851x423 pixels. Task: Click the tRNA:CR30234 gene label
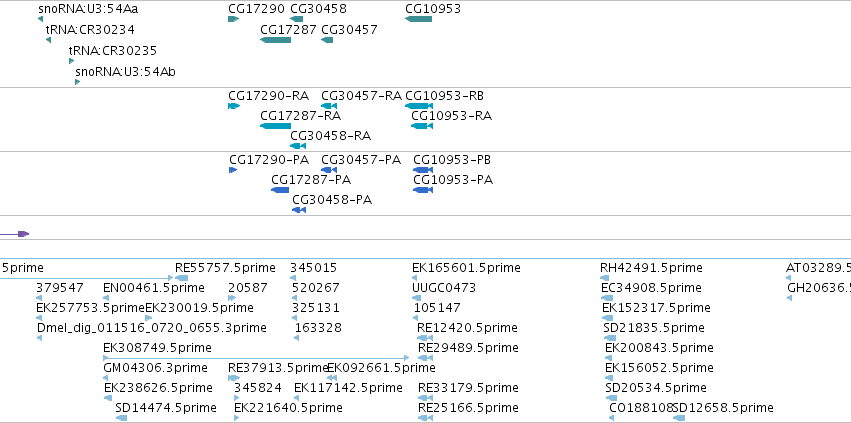pos(90,29)
